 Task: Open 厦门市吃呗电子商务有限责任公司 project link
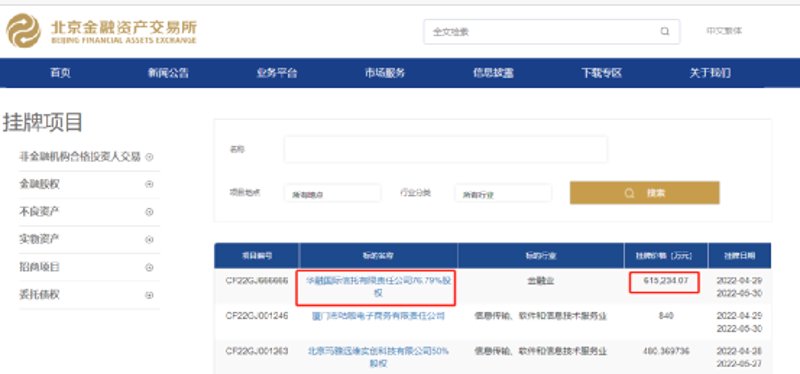click(378, 316)
